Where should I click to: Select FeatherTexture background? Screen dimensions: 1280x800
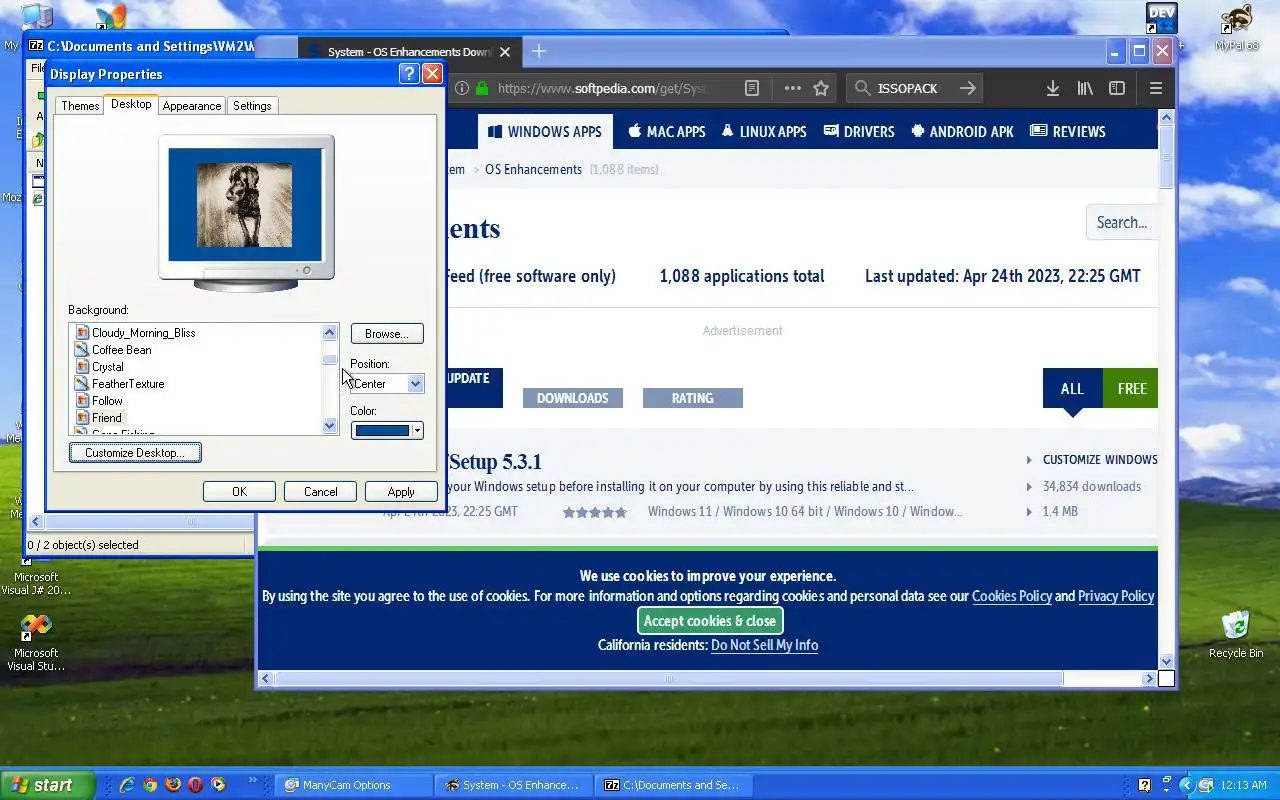tap(128, 384)
